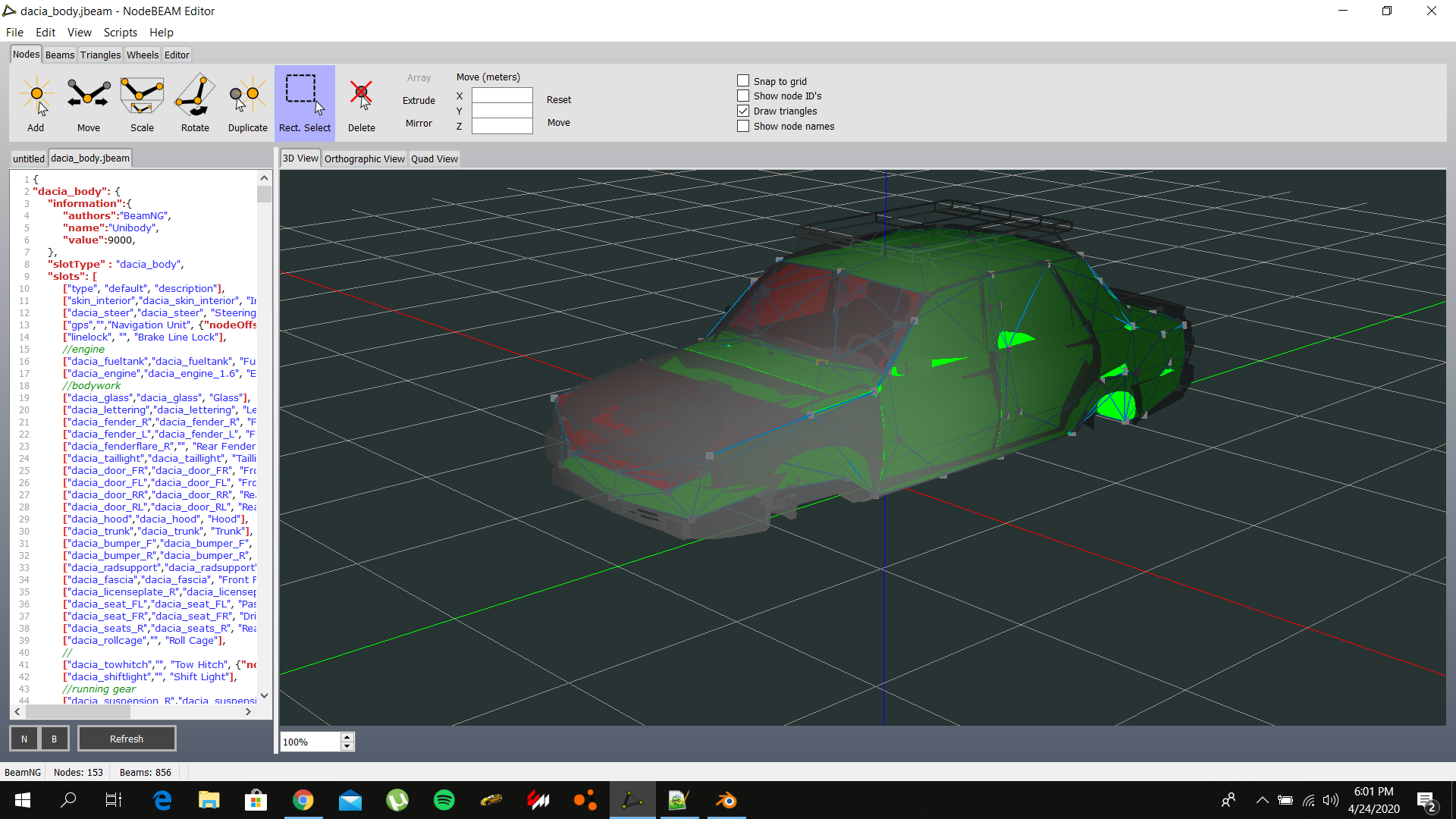
Task: Open taskbar search
Action: pos(68,800)
